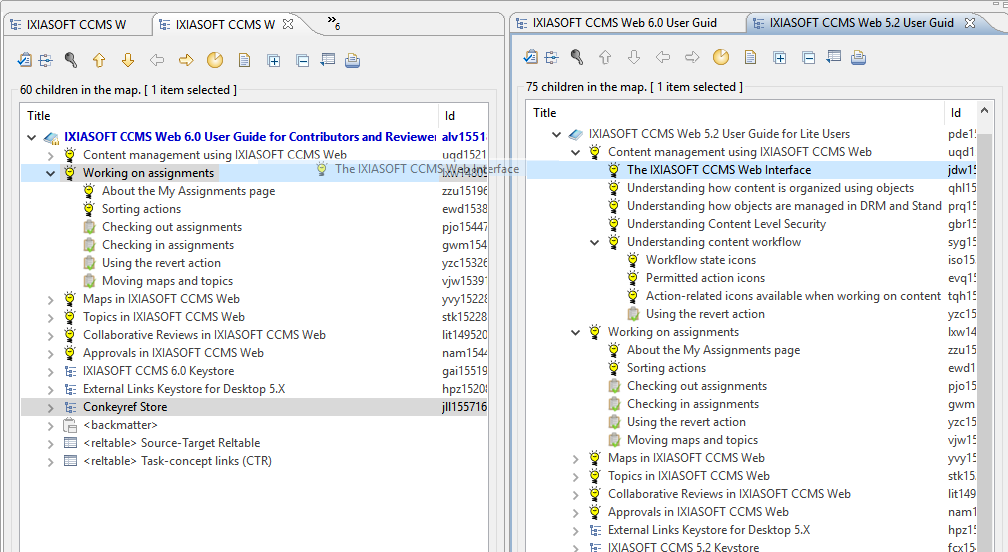Close the IXIASOFT CCMS Web 5.2 User Guid tab
Image resolution: width=1008 pixels, height=552 pixels.
[x=970, y=22]
